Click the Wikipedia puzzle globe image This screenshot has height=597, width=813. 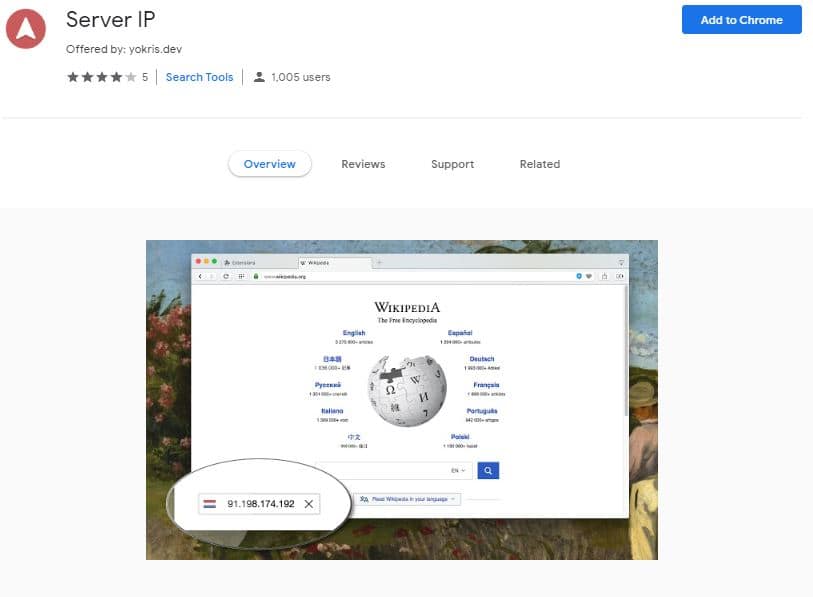coord(408,391)
